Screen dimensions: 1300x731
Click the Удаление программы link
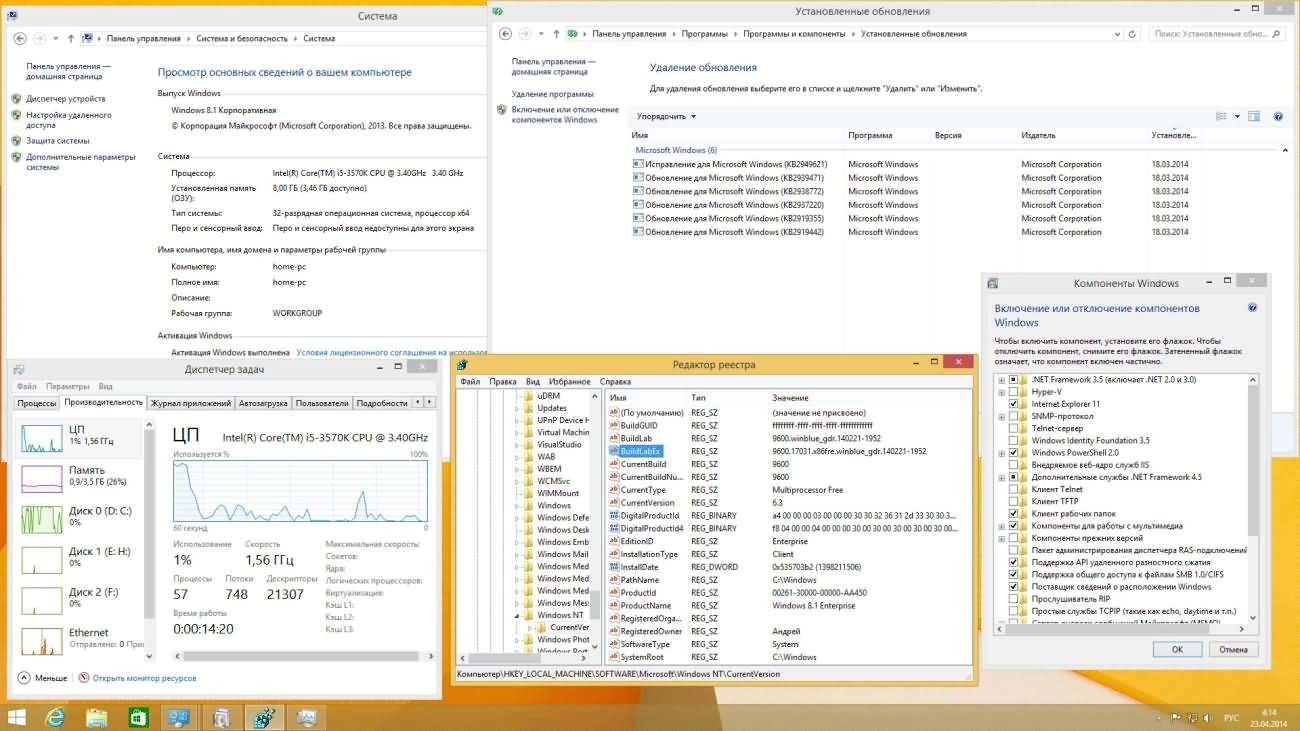pyautogui.click(x=552, y=94)
